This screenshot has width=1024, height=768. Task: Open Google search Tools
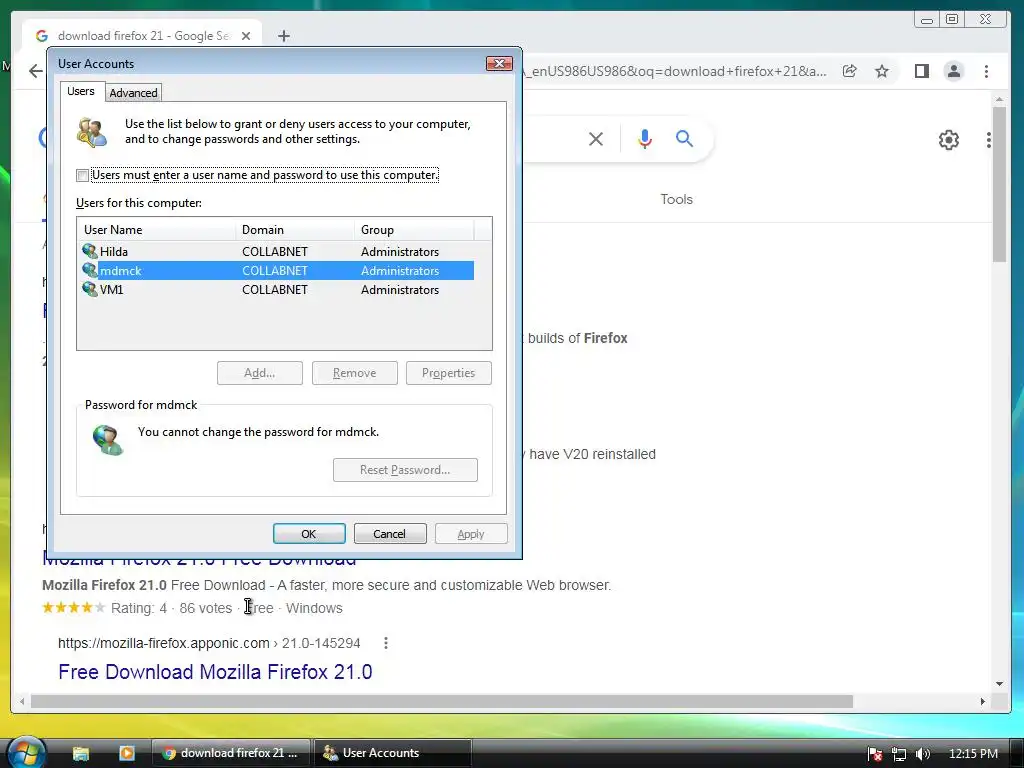tap(677, 199)
